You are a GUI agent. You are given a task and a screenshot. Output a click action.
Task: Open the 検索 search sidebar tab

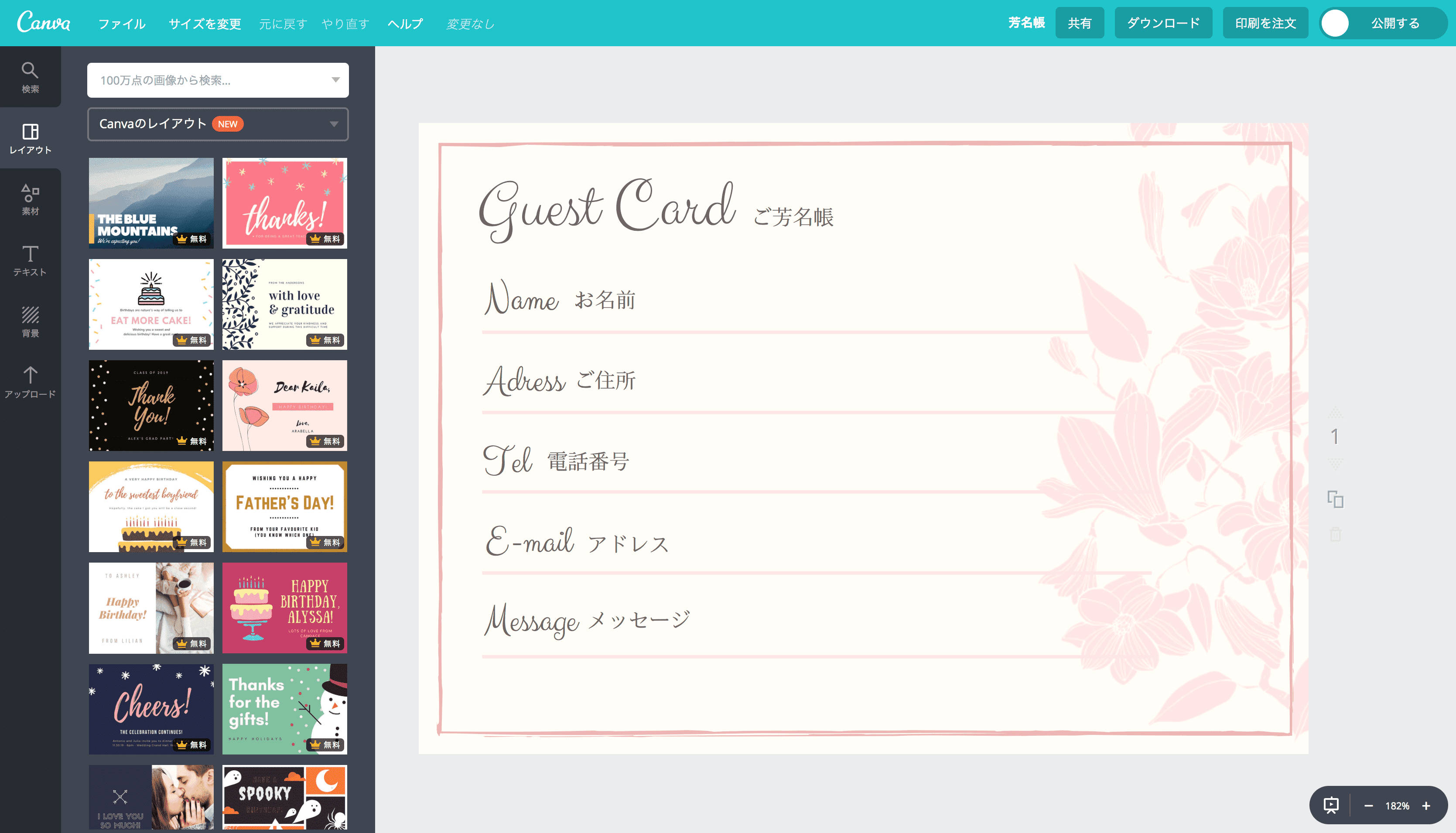pyautogui.click(x=31, y=77)
